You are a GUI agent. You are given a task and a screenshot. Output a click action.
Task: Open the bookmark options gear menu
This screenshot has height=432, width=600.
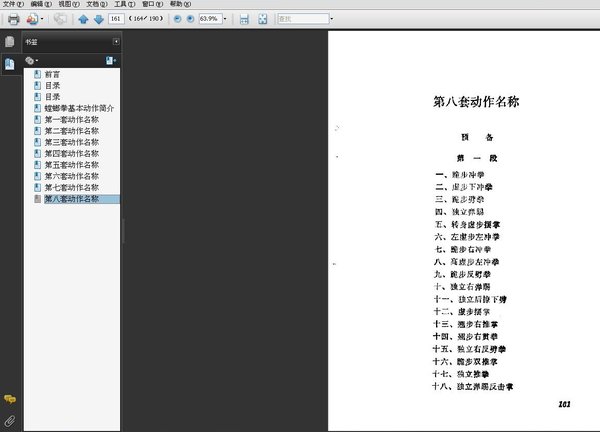pyautogui.click(x=31, y=60)
